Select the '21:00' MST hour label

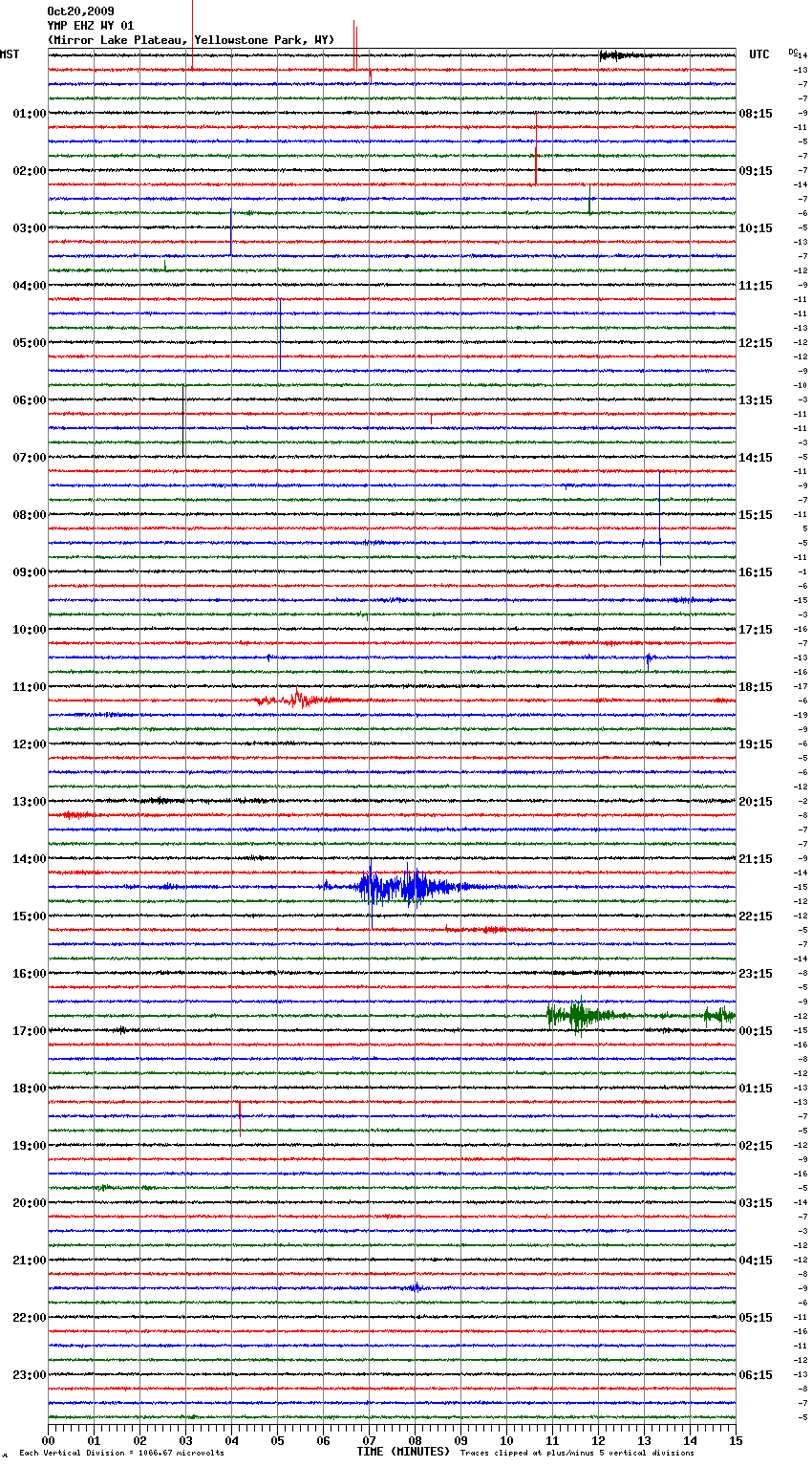tap(30, 1261)
